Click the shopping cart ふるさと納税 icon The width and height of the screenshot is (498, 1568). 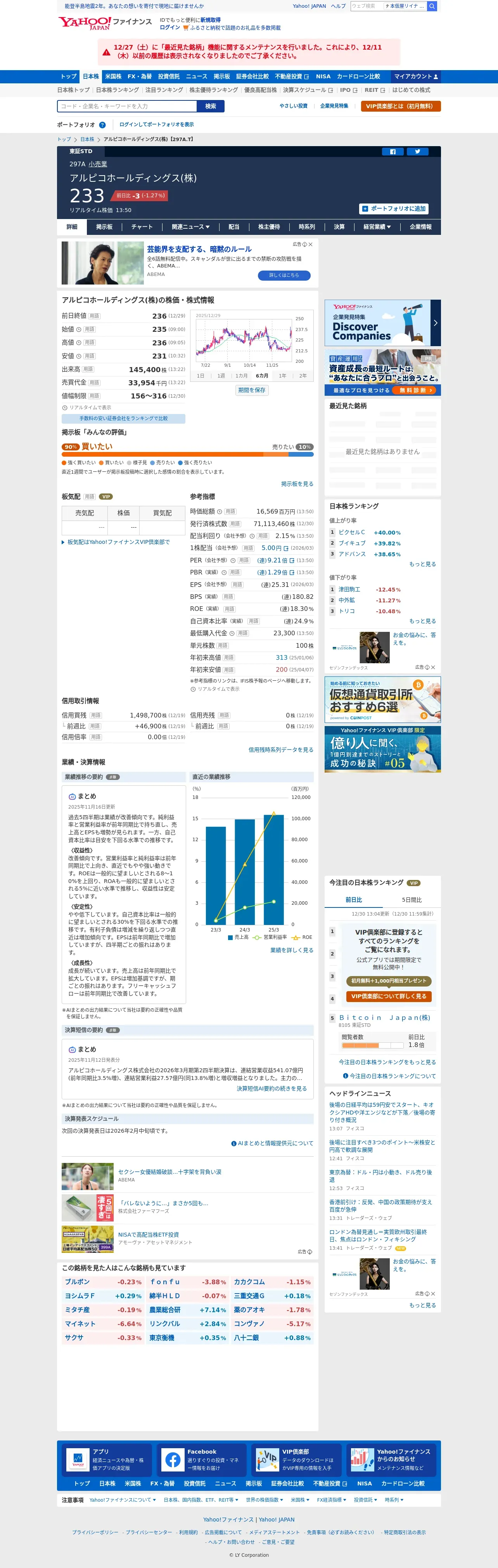tap(186, 28)
